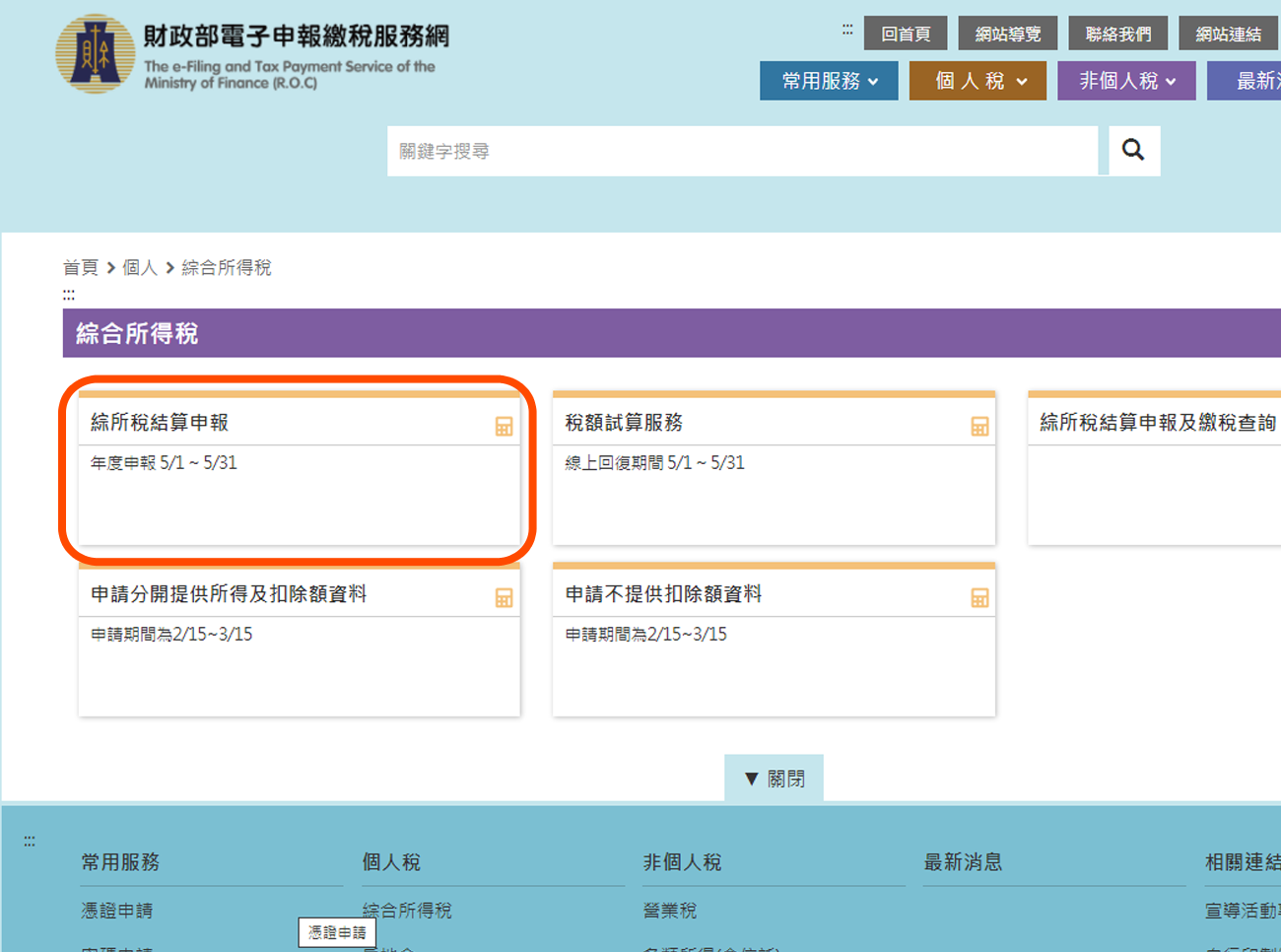The image size is (1281, 952).
Task: Open the 個人稅 dropdown menu
Action: (x=978, y=81)
